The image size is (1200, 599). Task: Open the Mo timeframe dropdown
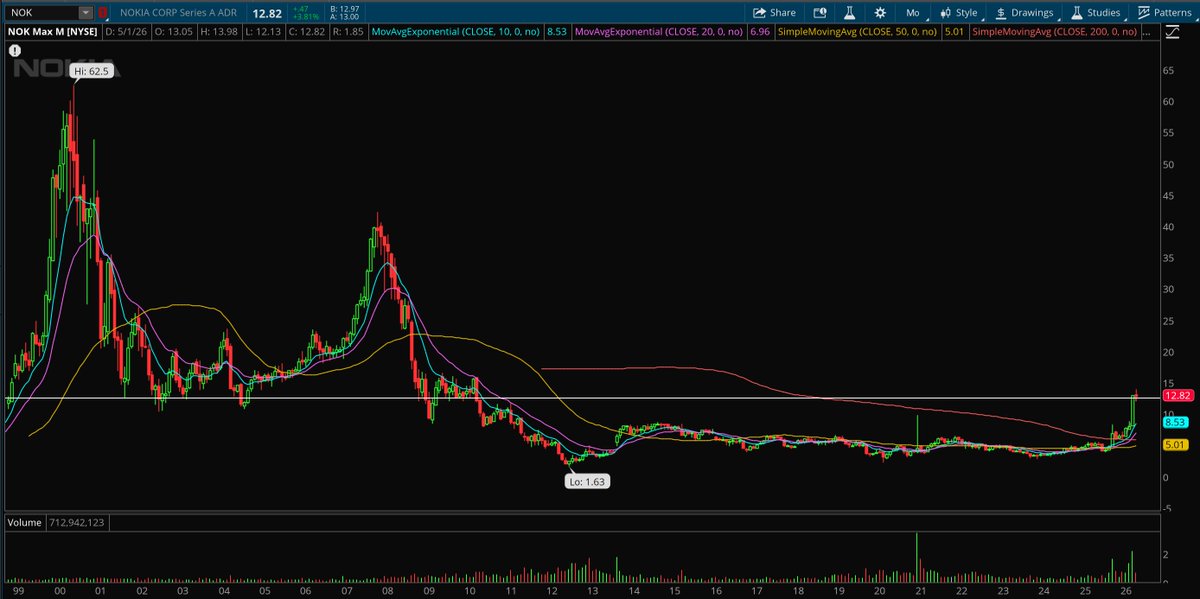tap(912, 13)
